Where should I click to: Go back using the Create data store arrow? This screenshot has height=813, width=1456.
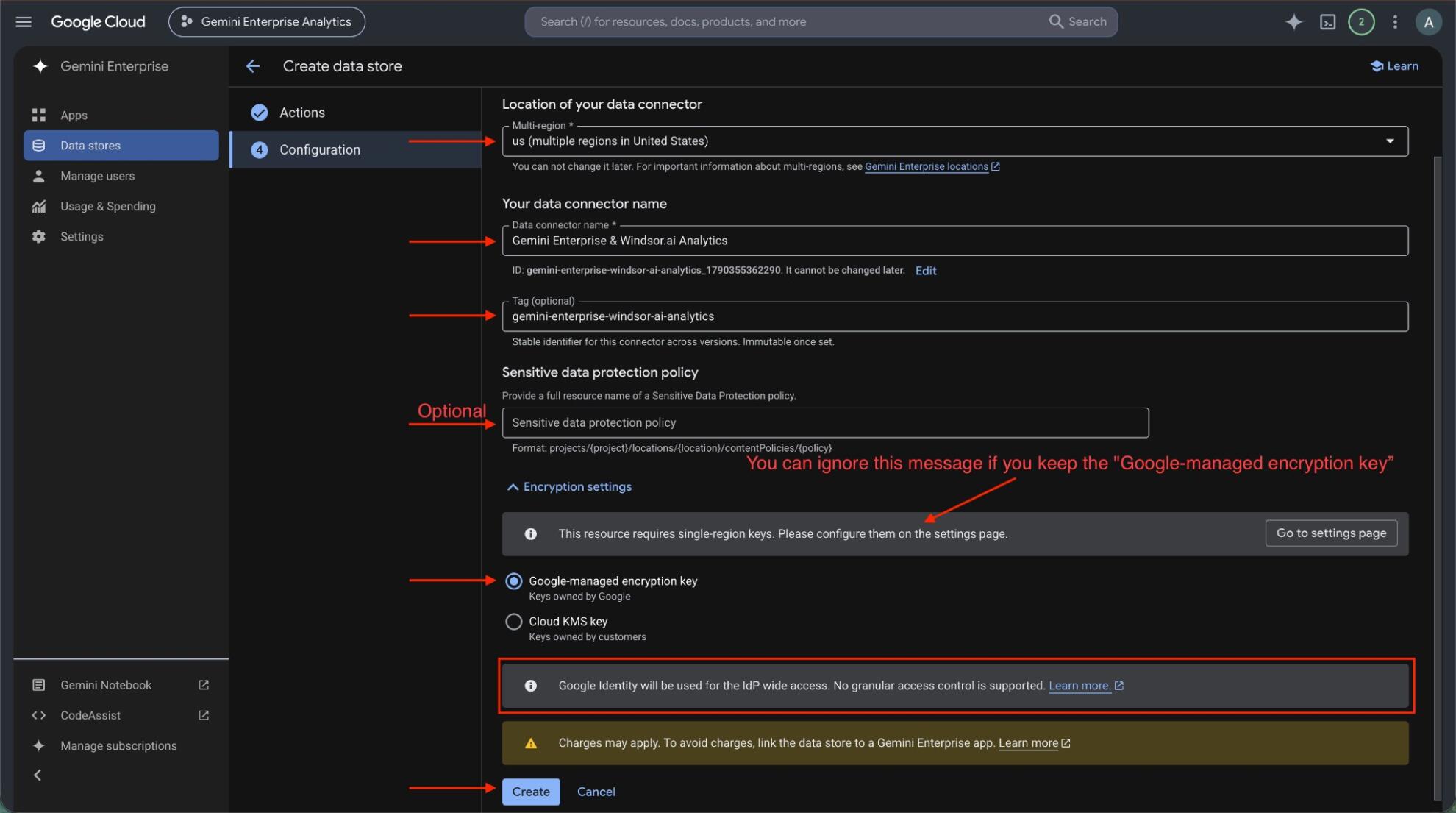pos(252,66)
